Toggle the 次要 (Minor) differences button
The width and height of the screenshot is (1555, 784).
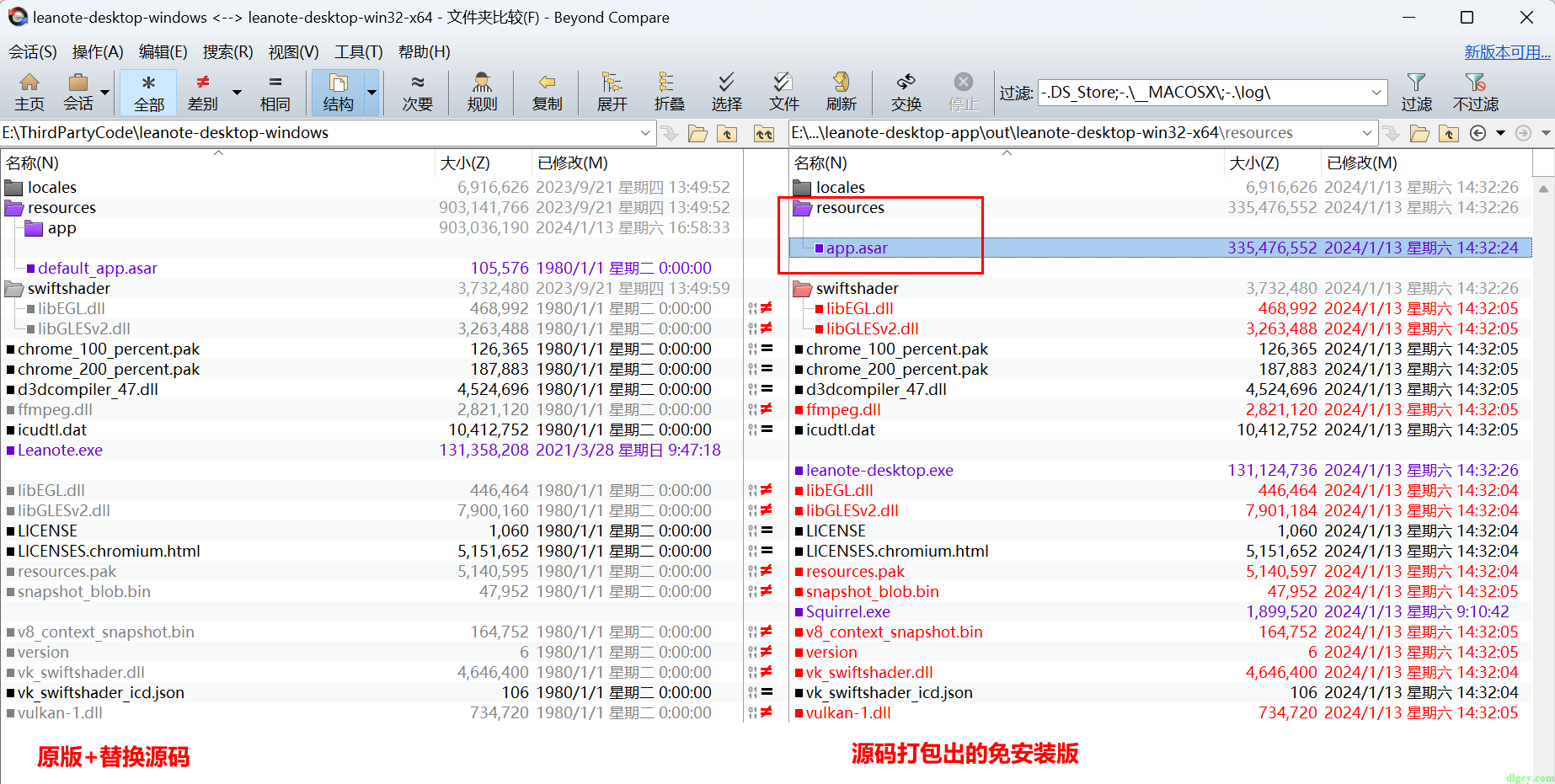click(417, 93)
